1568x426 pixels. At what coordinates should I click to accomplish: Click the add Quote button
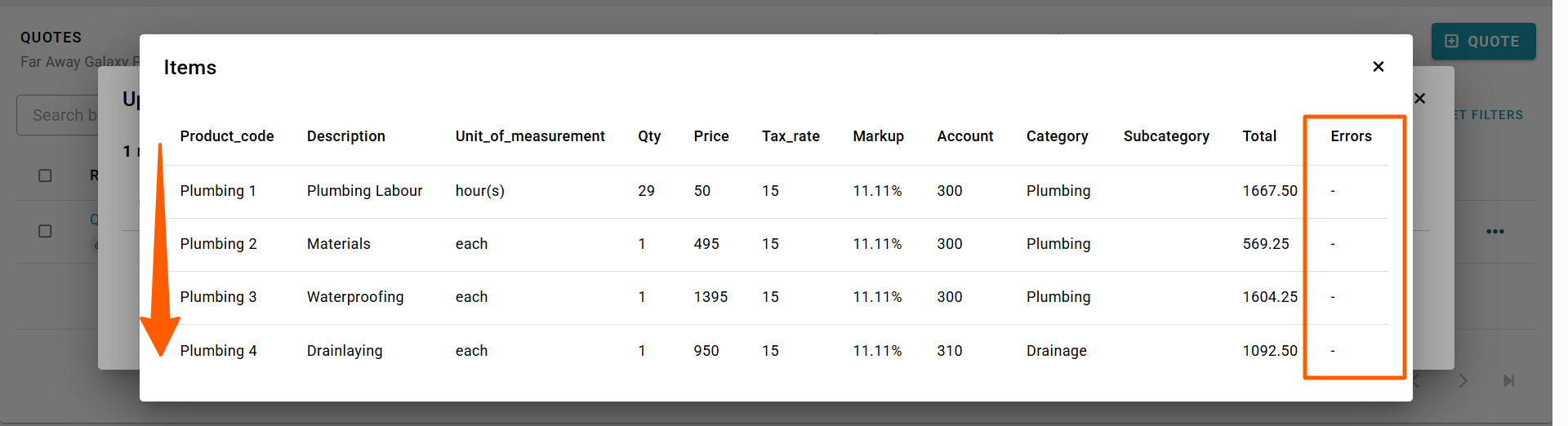(x=1483, y=42)
